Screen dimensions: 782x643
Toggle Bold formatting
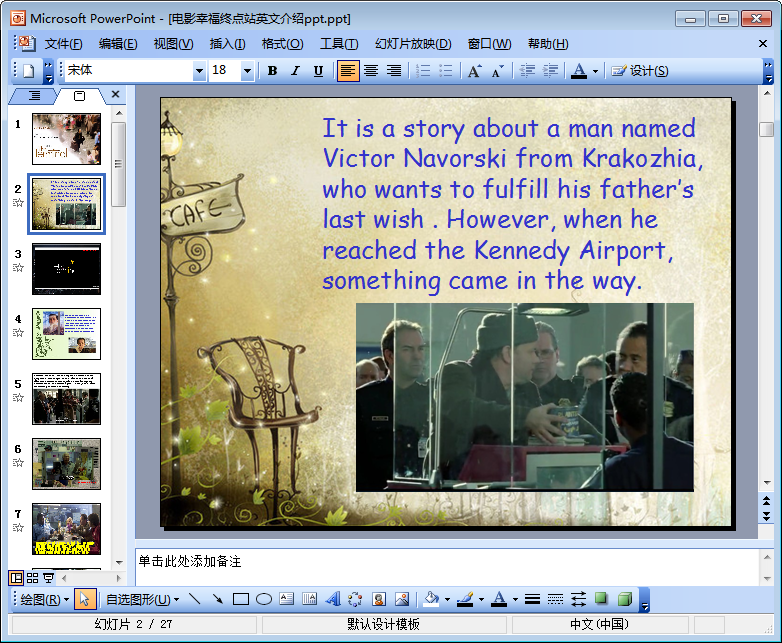coord(272,71)
